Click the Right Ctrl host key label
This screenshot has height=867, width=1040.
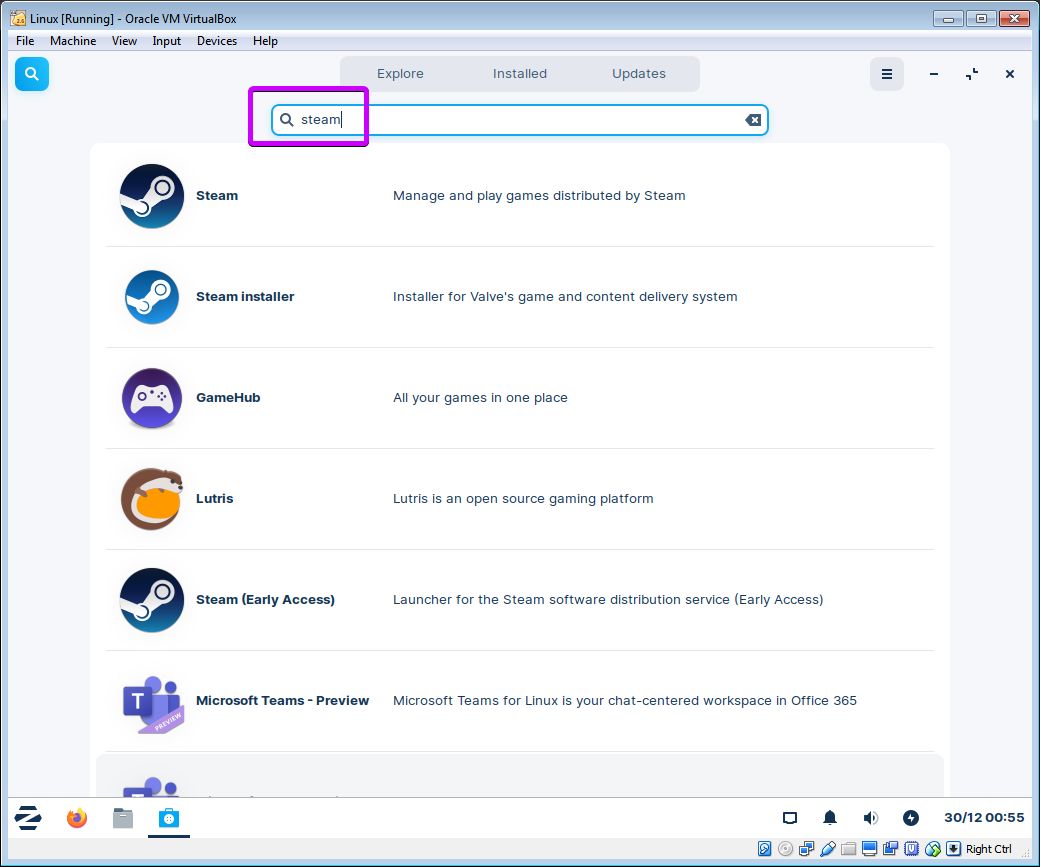pos(988,848)
